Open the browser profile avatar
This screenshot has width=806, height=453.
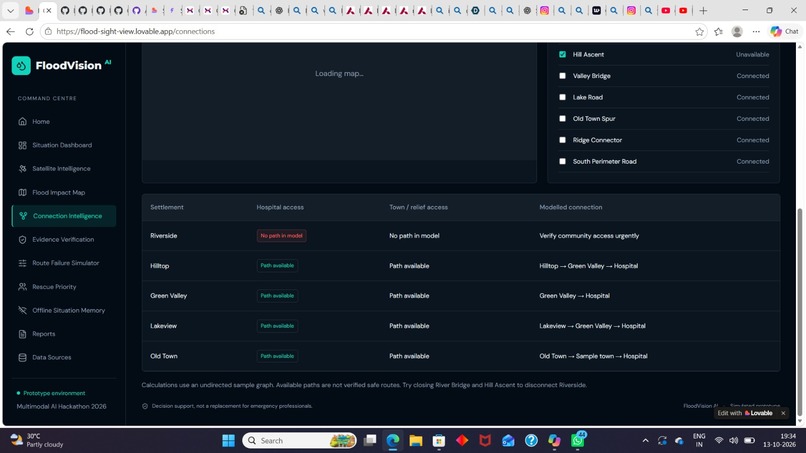pyautogui.click(x=737, y=32)
